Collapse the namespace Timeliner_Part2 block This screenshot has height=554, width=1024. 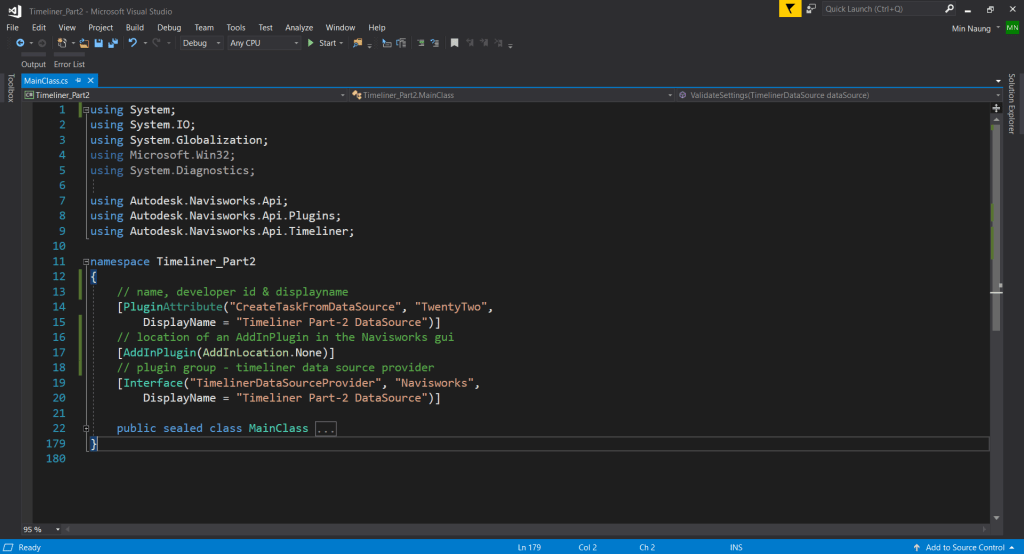(86, 262)
